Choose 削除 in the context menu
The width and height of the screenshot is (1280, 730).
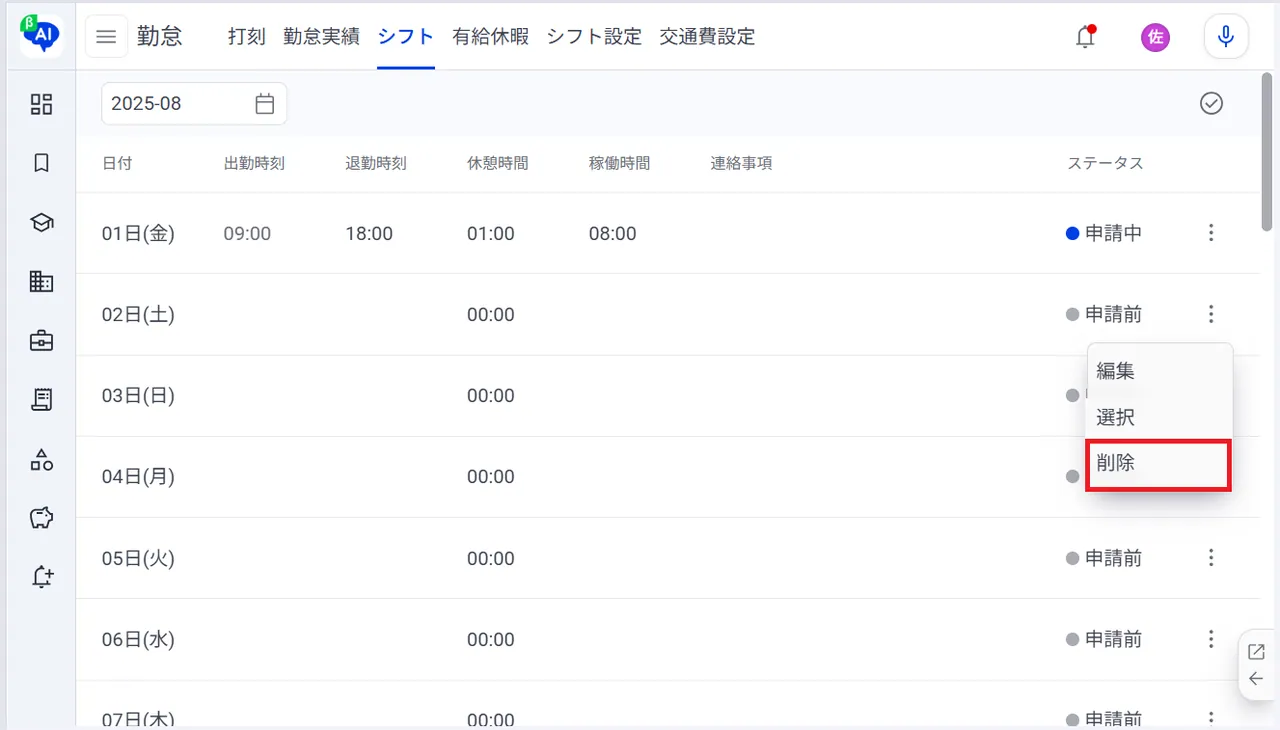coord(1159,464)
